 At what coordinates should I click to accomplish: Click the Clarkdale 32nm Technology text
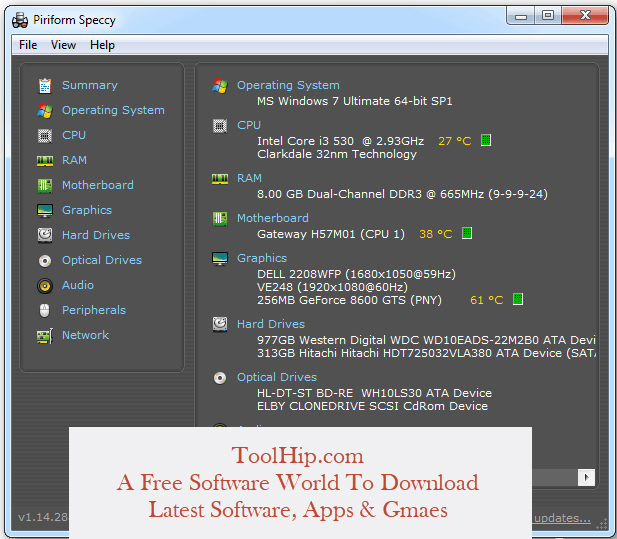point(337,154)
